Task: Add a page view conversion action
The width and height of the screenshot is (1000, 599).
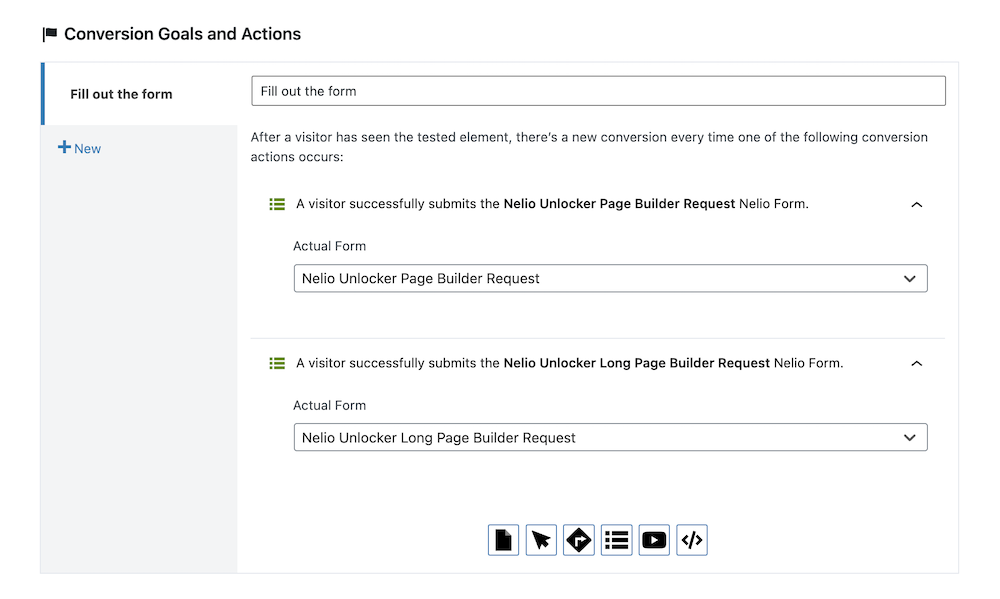Action: coord(503,540)
